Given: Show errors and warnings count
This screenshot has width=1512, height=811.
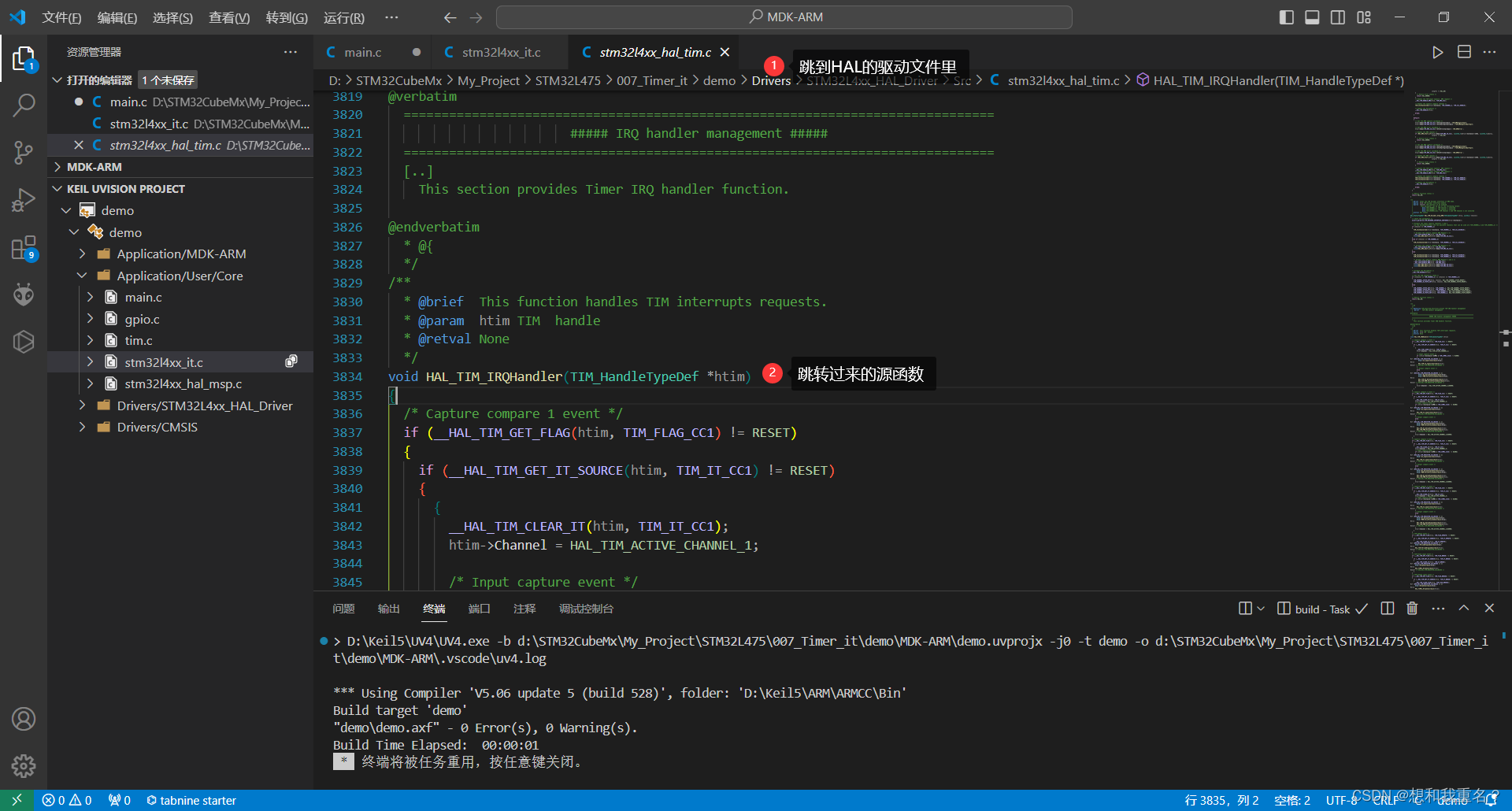Looking at the screenshot, I should tap(67, 800).
